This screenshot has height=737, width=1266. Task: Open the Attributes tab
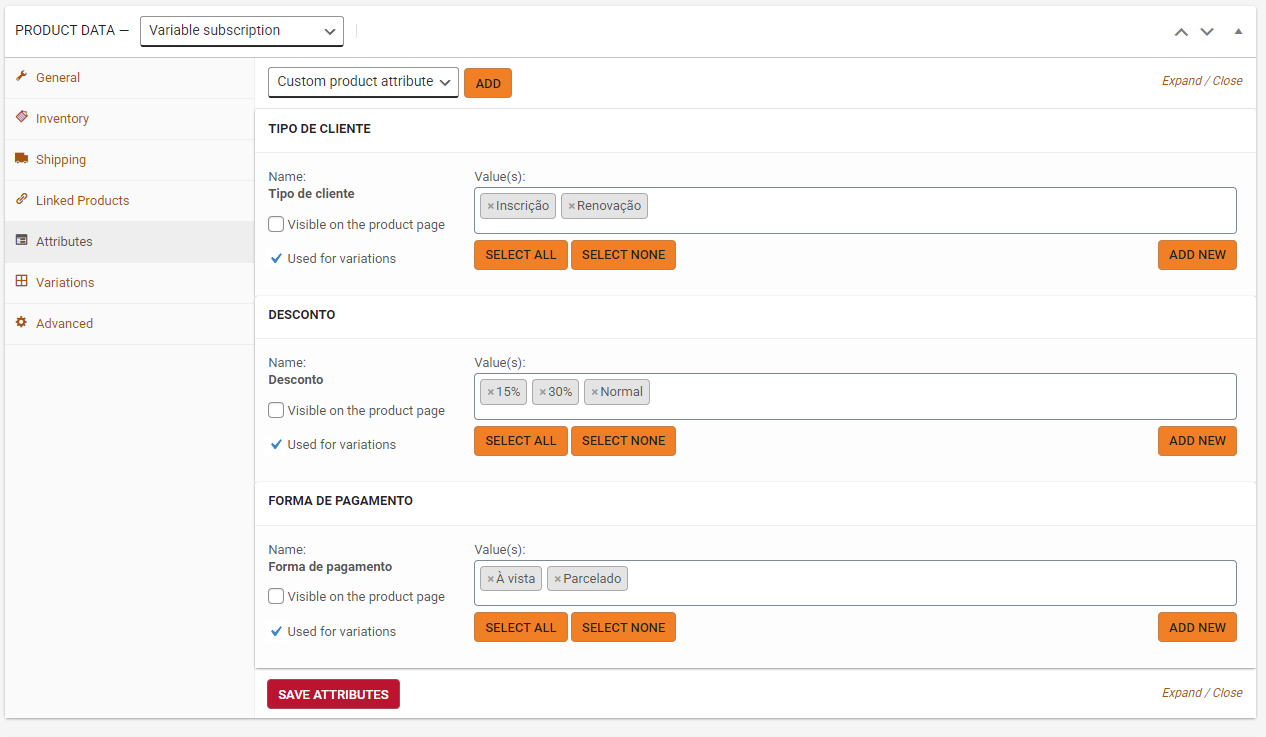[64, 242]
